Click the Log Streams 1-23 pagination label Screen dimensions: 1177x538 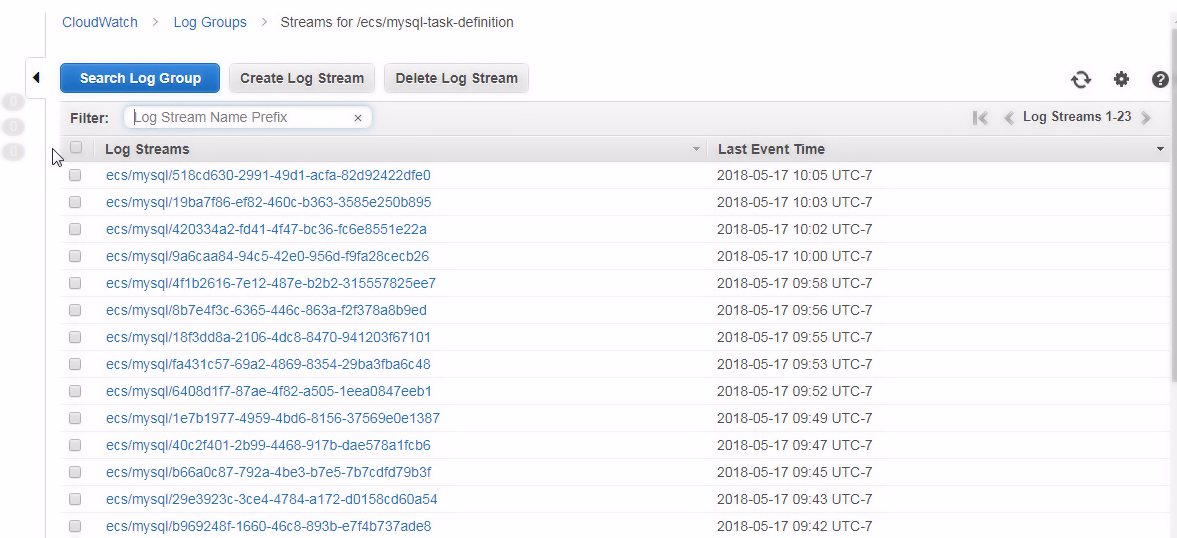pyautogui.click(x=1077, y=117)
